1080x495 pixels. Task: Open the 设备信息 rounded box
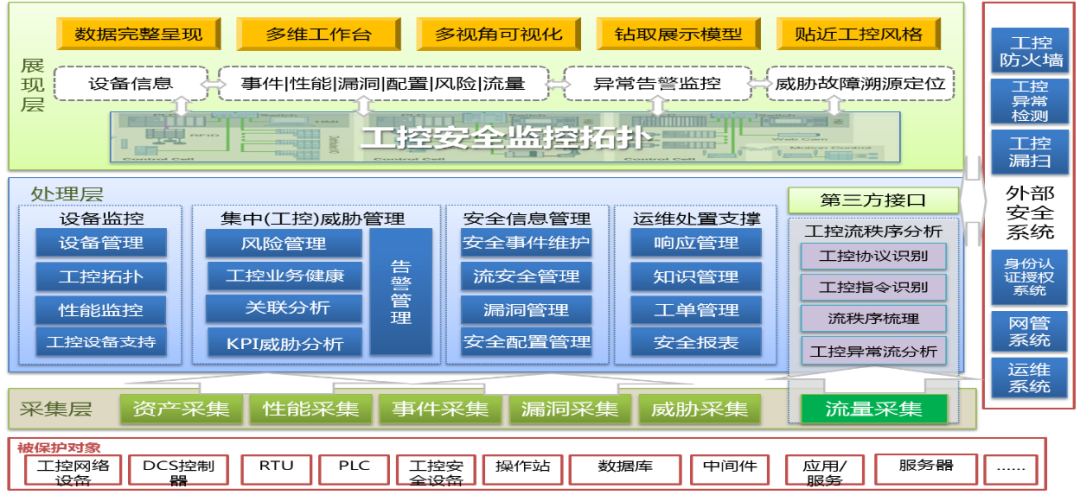pyautogui.click(x=130, y=83)
